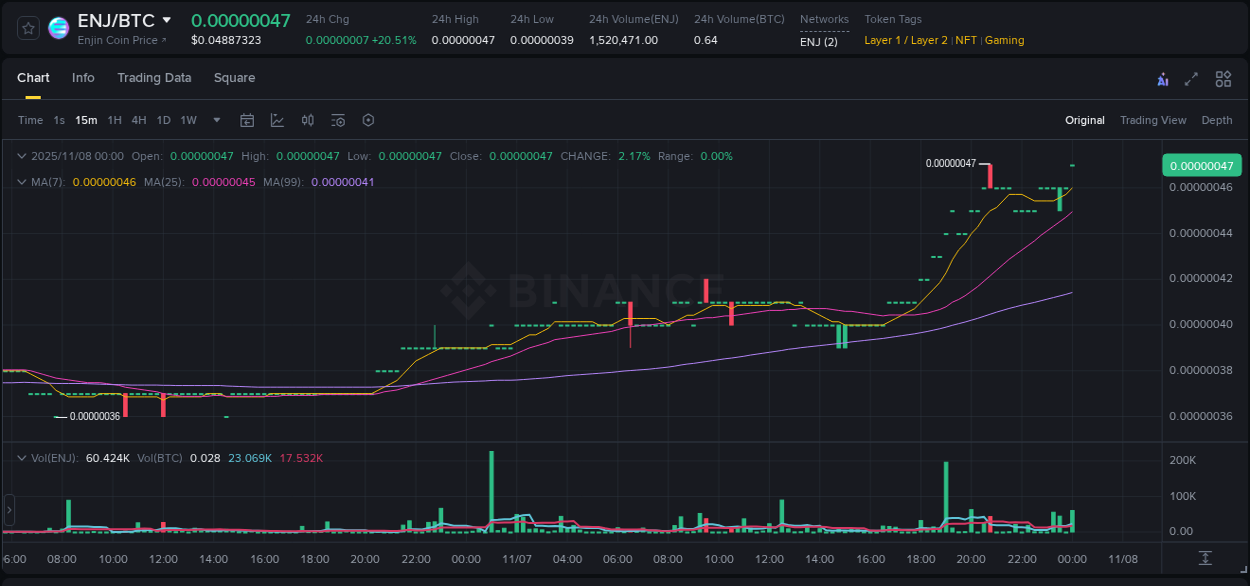Click the indicator visibility settings icon
The height and width of the screenshot is (586, 1250).
pos(338,120)
